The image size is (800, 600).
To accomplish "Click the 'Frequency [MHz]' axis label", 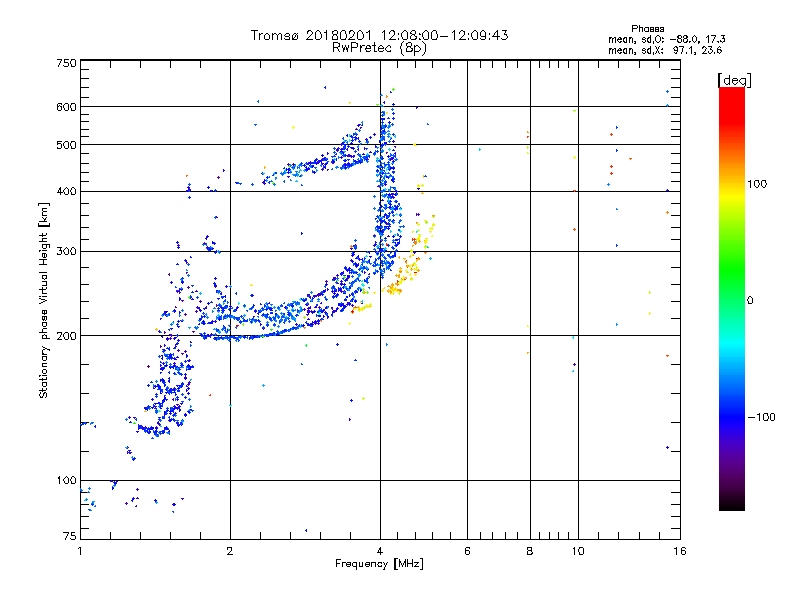I will click(x=379, y=564).
